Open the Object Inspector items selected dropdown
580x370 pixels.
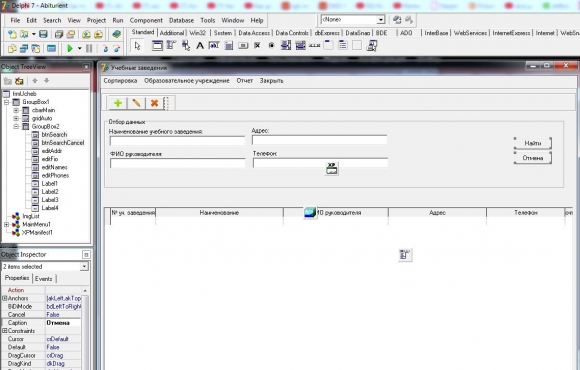[84, 266]
